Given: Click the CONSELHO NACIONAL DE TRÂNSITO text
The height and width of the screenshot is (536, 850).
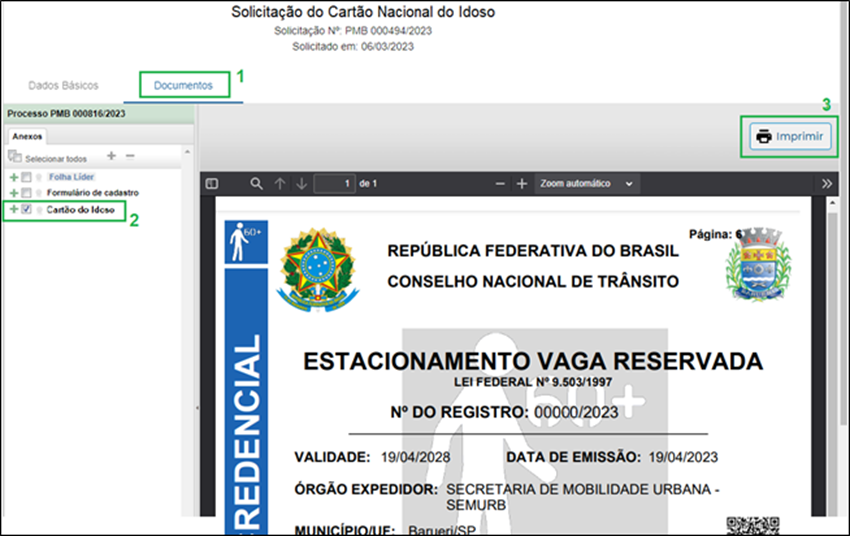Looking at the screenshot, I should pyautogui.click(x=533, y=282).
